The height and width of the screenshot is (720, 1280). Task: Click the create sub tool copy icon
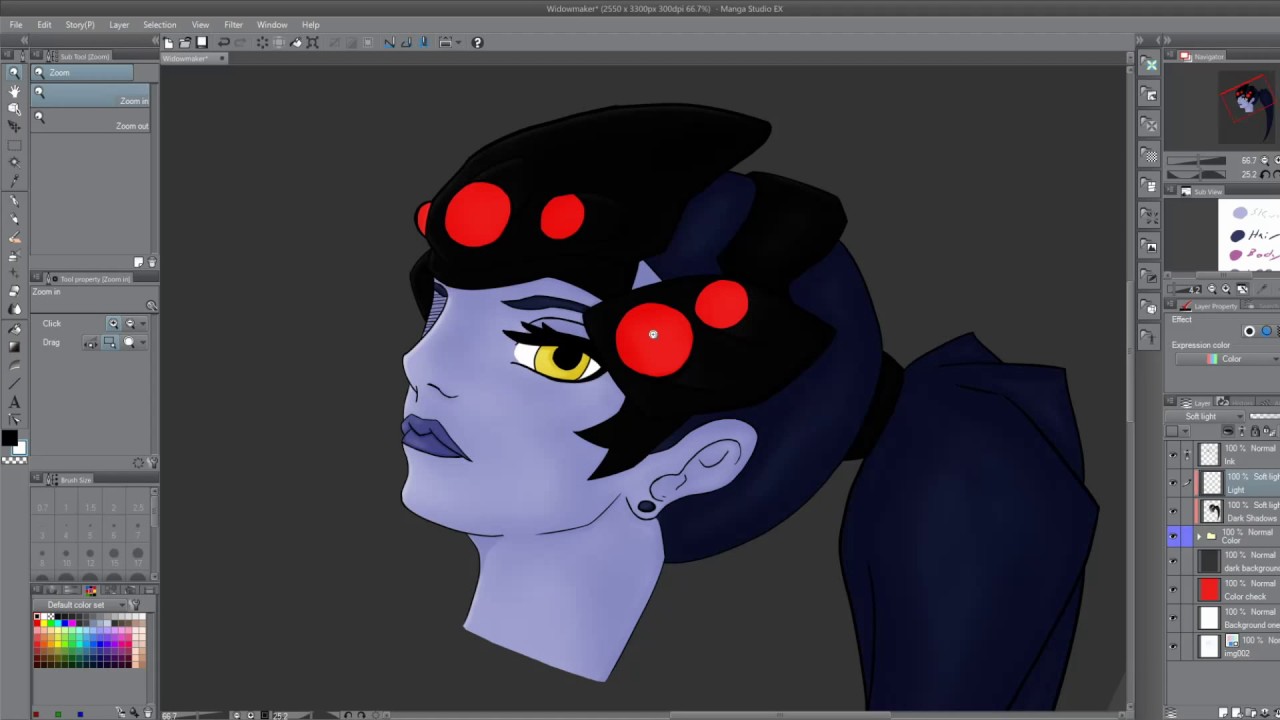pyautogui.click(x=139, y=262)
